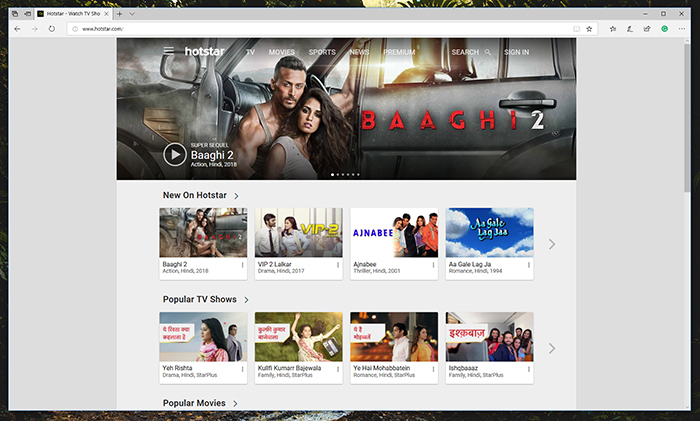Play the Baaghi 2 banner video

[x=175, y=154]
